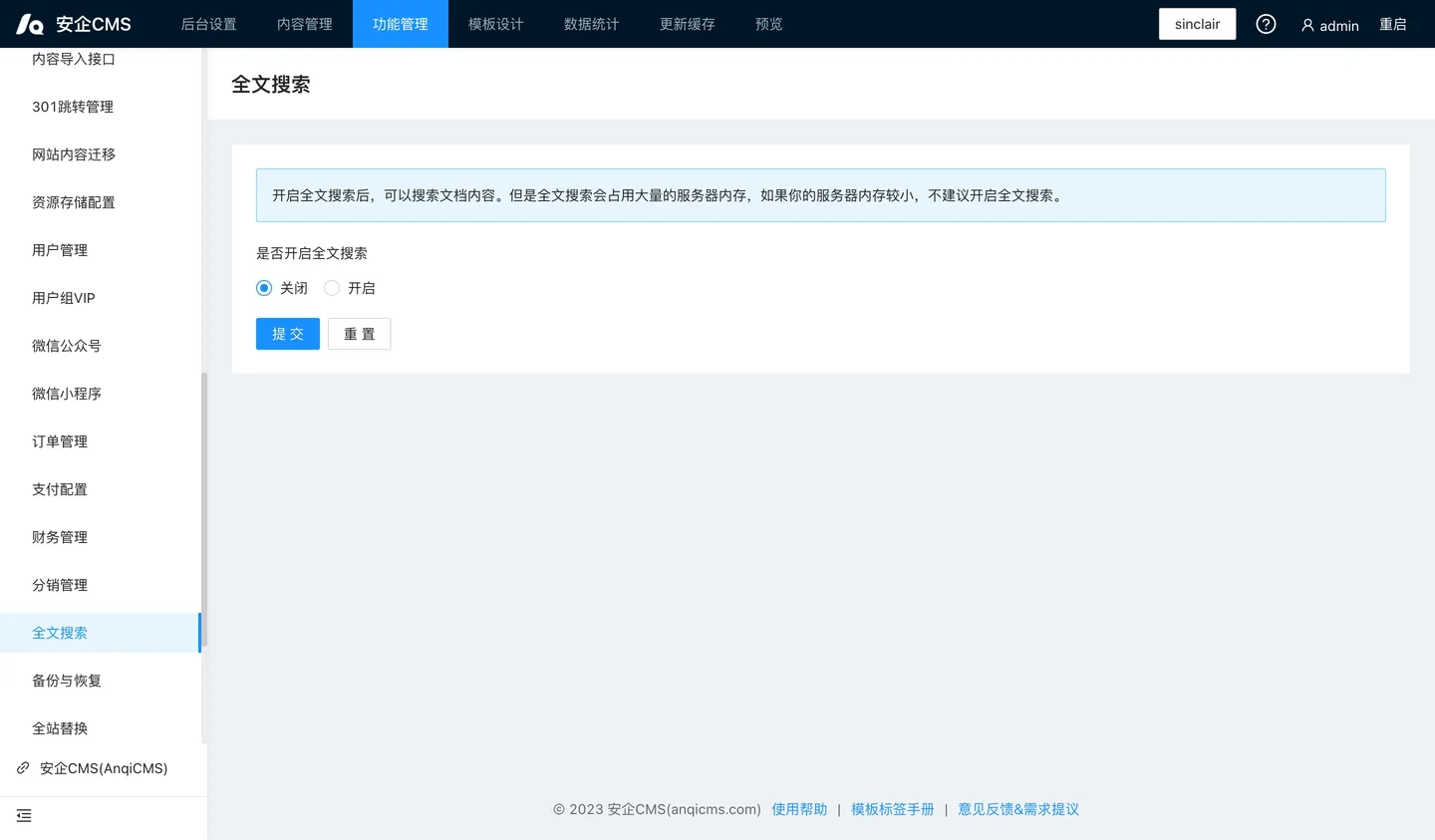
Task: Click the 提交 submit button
Action: [x=288, y=334]
